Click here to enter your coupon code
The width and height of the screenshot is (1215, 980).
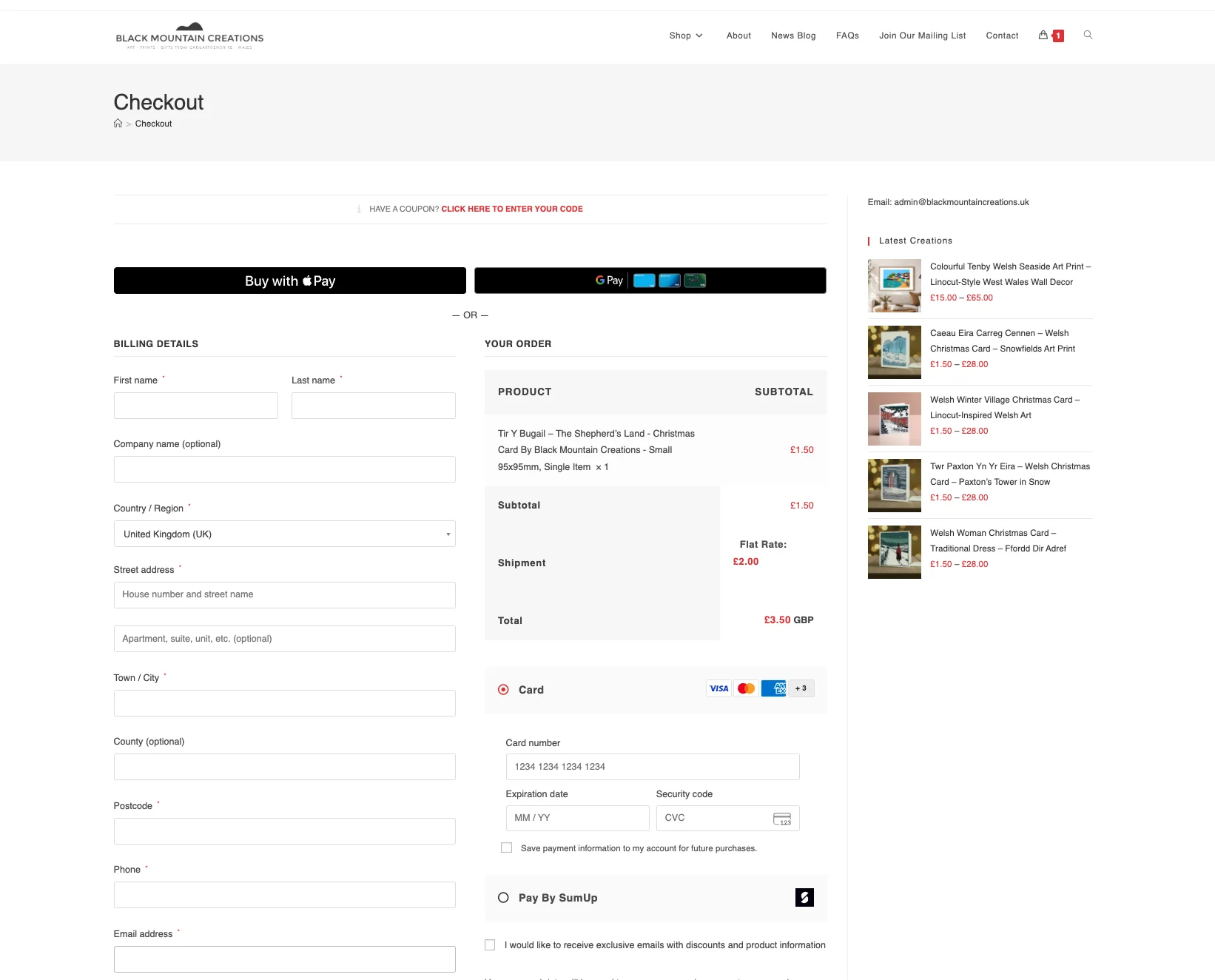tap(512, 209)
